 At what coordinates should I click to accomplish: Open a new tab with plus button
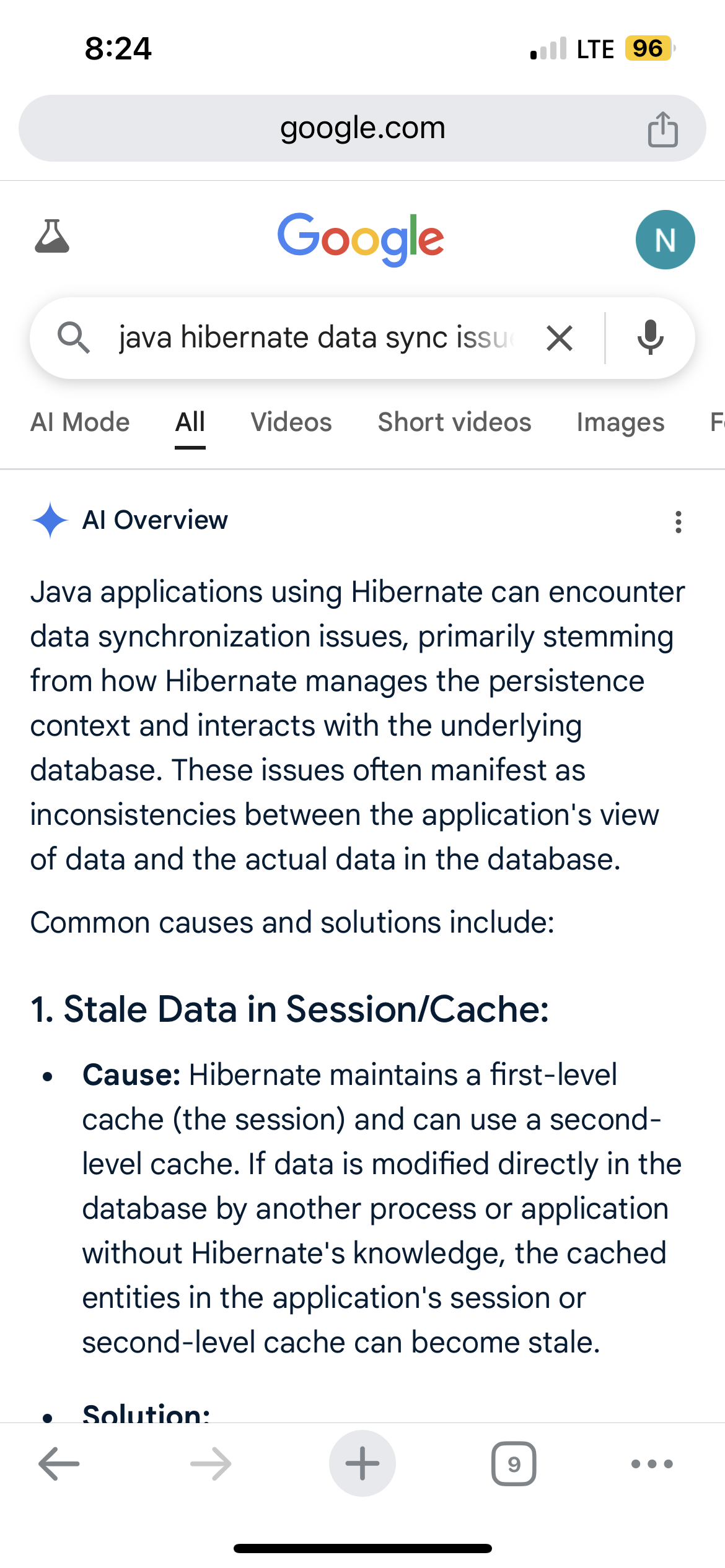pos(362,1464)
